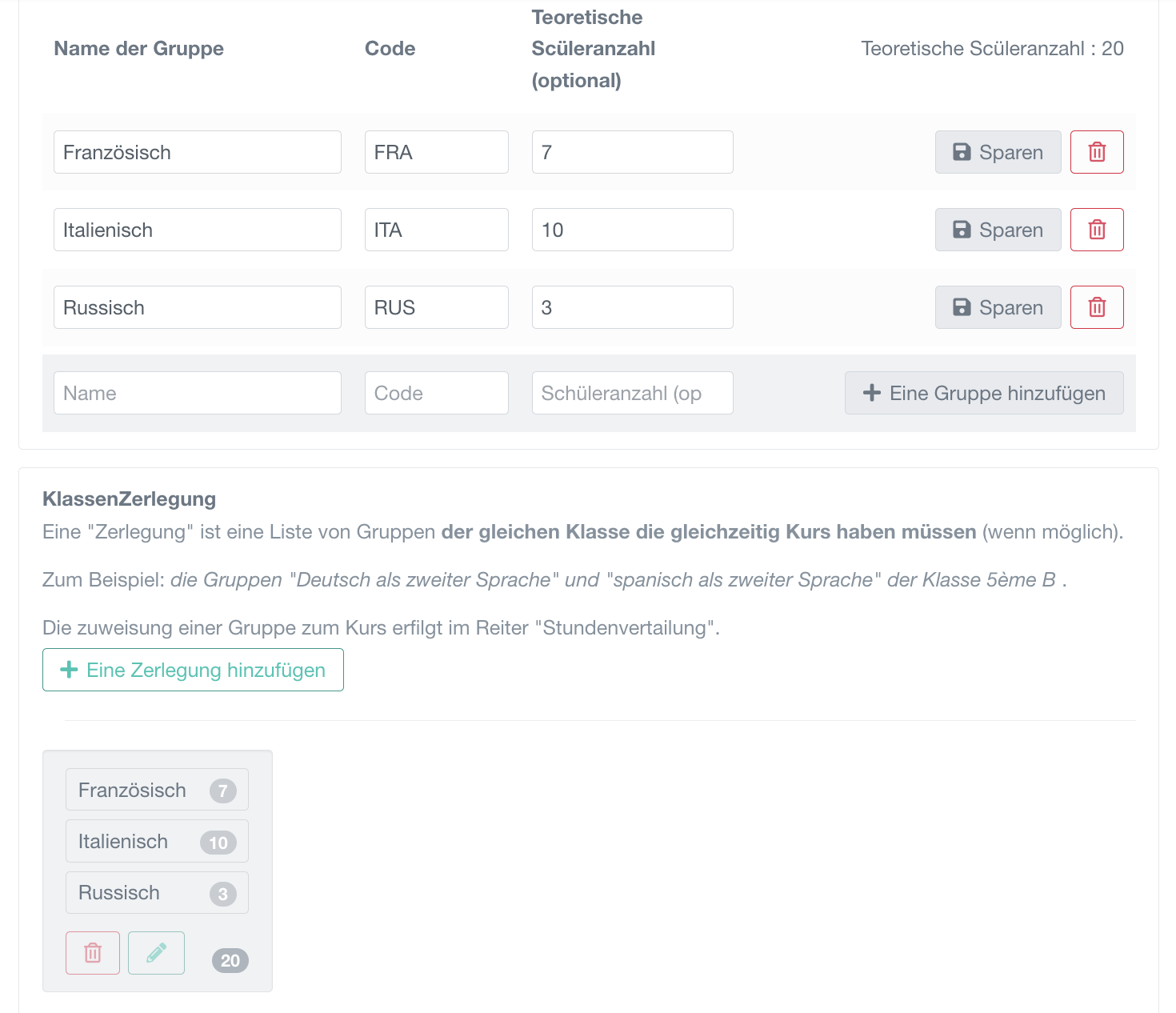Click the Italienisch student count field

click(x=632, y=230)
